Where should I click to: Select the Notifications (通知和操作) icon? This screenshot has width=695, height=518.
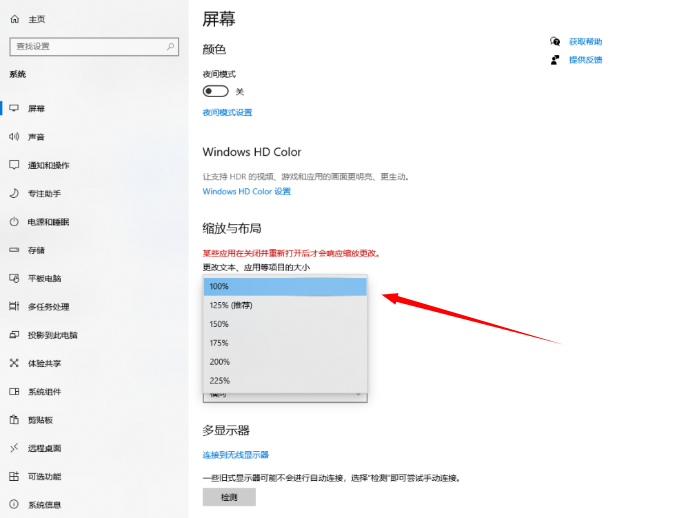pyautogui.click(x=14, y=165)
